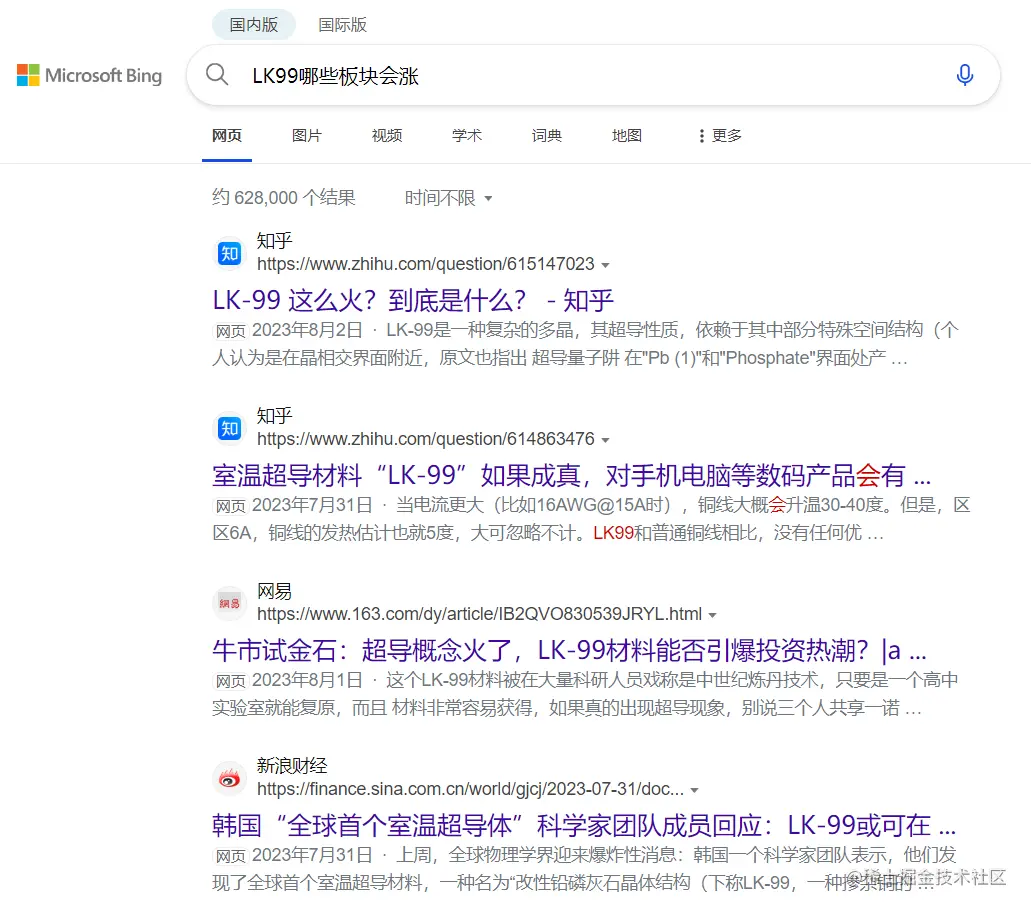Expand the arrow next to zhihu.com/question/615147023 URL

[x=606, y=265]
